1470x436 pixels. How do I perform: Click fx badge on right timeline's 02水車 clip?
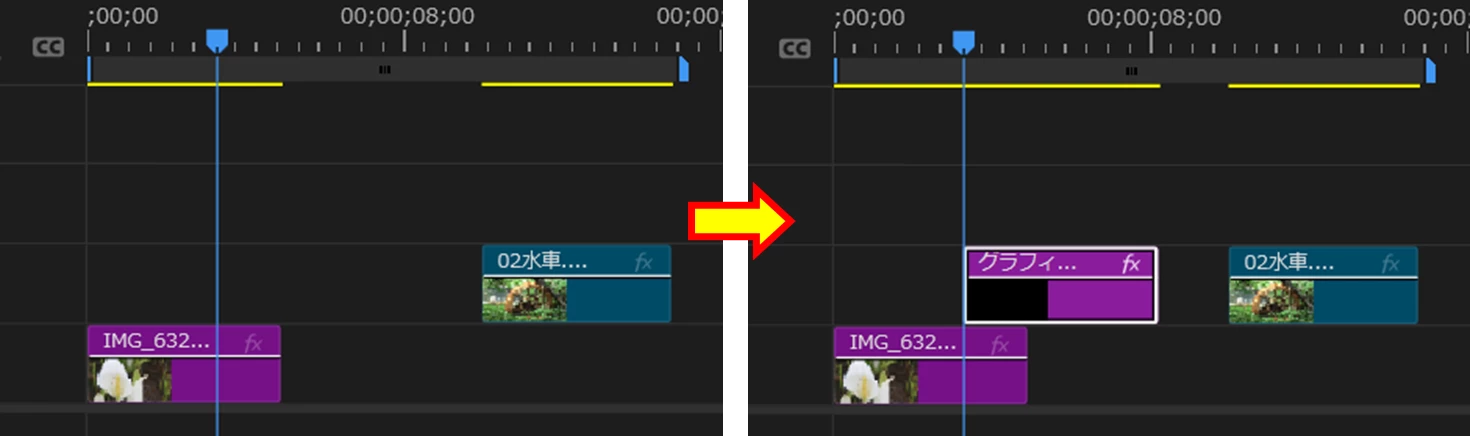tap(1391, 263)
